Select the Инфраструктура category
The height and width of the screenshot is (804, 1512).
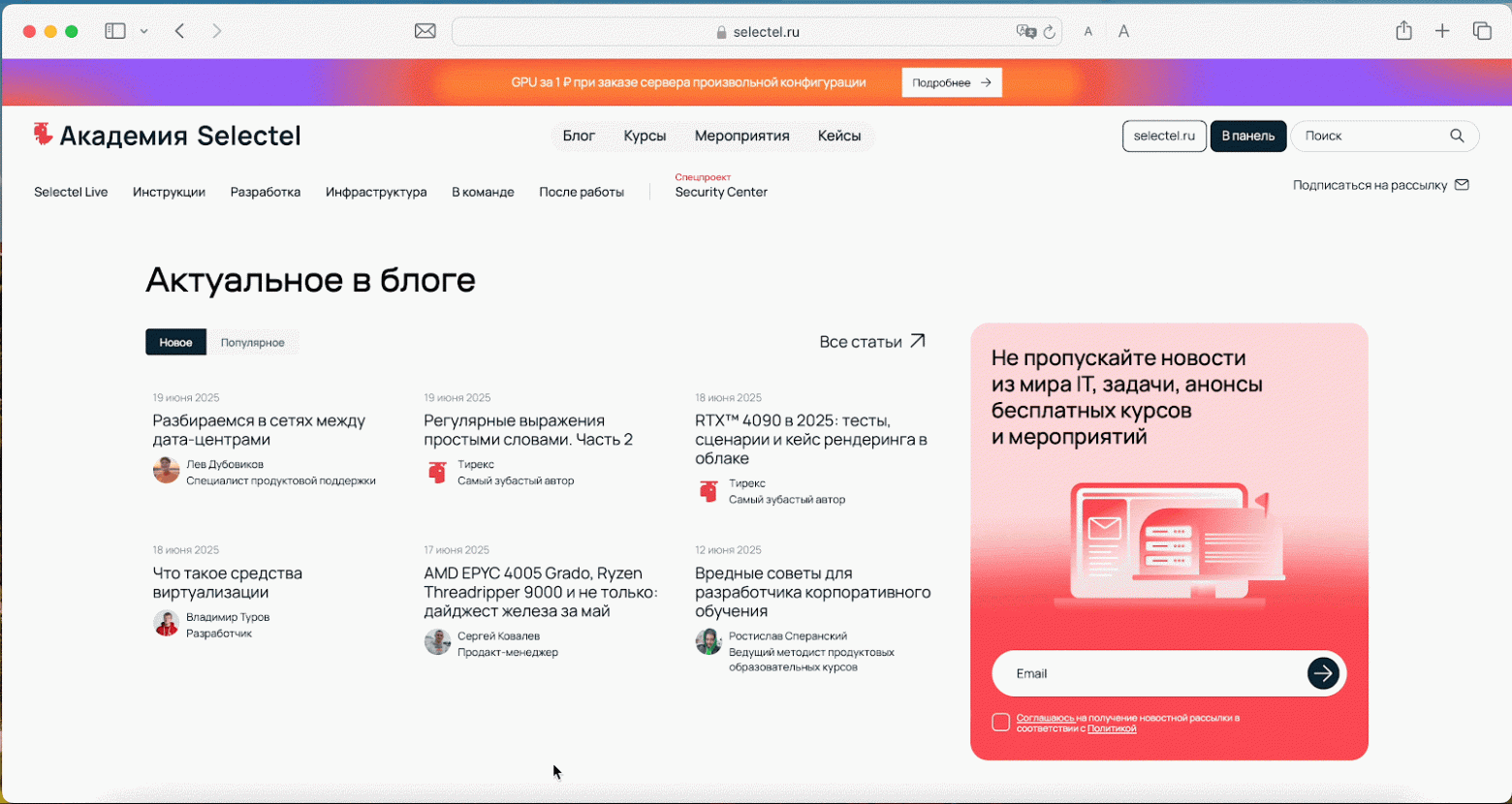click(x=377, y=192)
